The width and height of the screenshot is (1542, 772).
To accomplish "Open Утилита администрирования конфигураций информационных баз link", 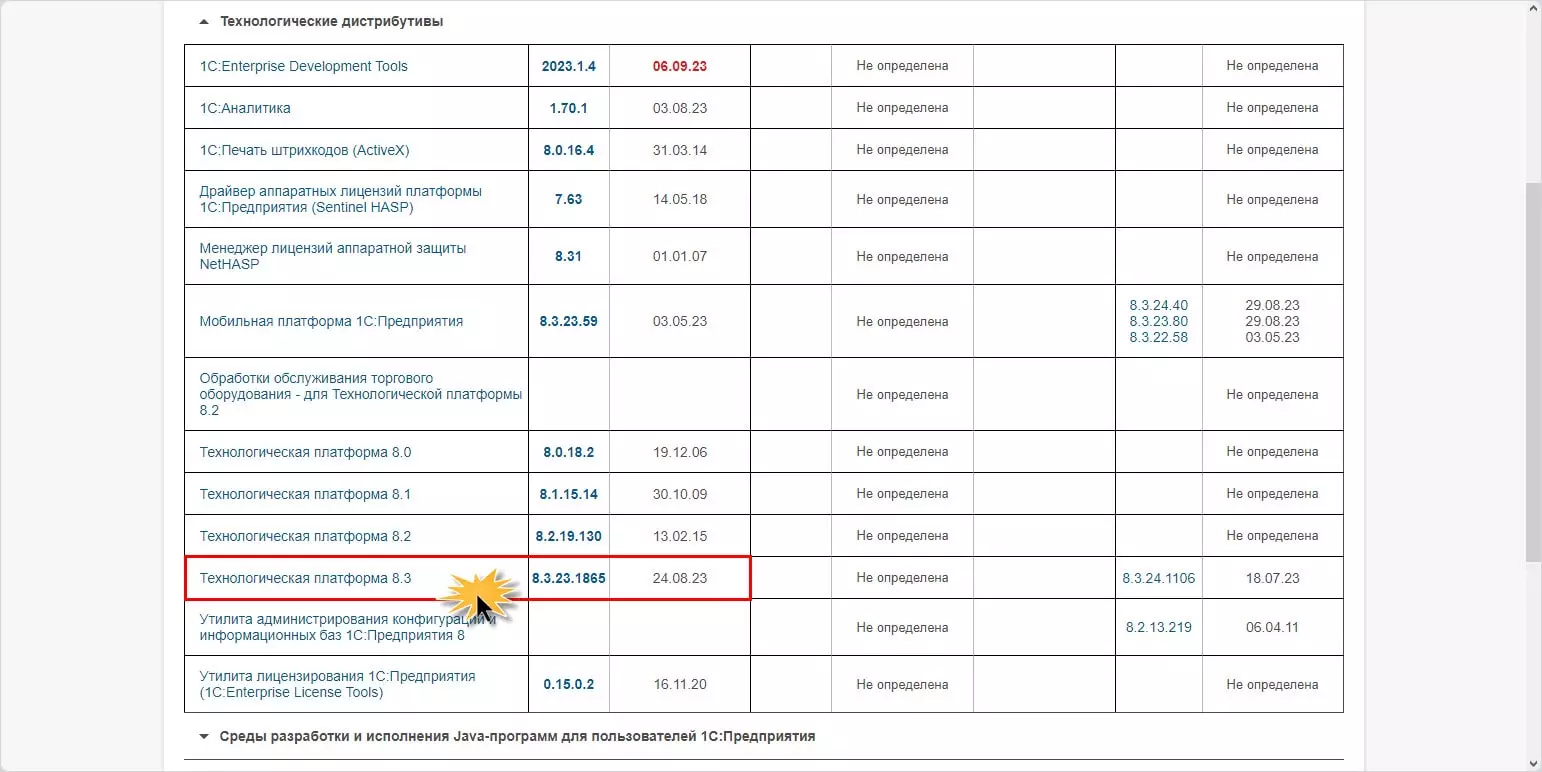I will pyautogui.click(x=347, y=627).
